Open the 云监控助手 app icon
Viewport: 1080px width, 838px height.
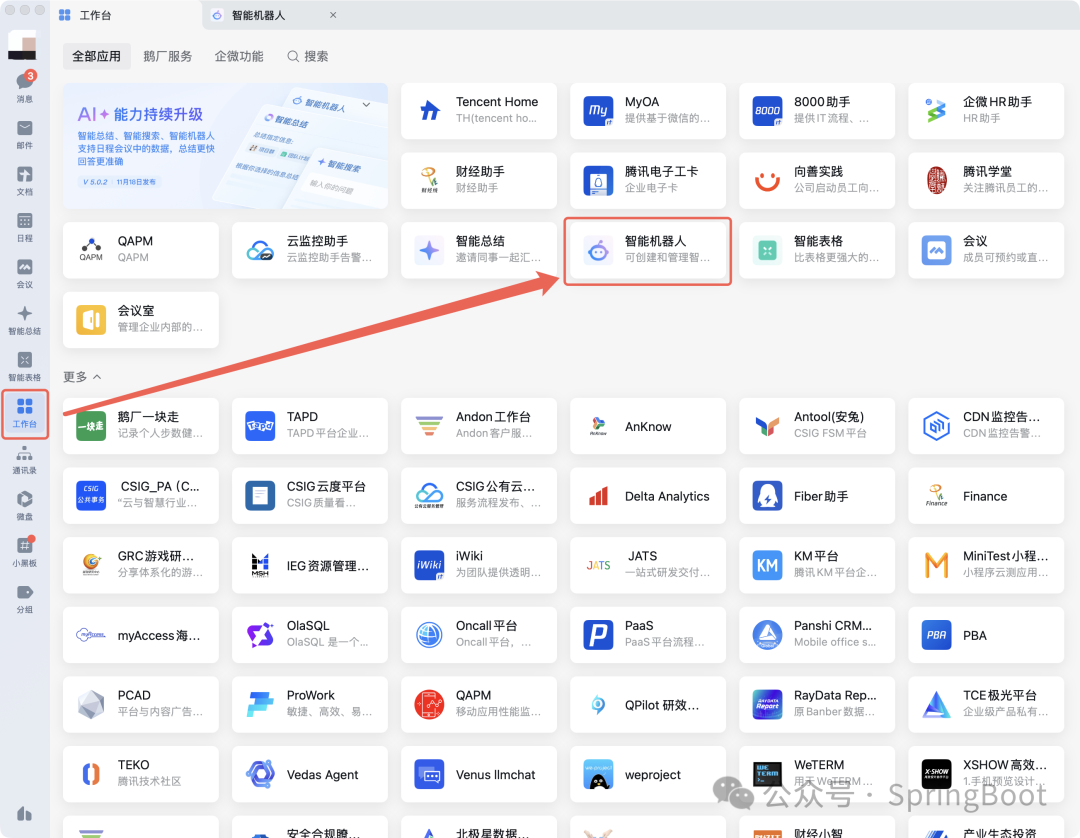pyautogui.click(x=260, y=249)
